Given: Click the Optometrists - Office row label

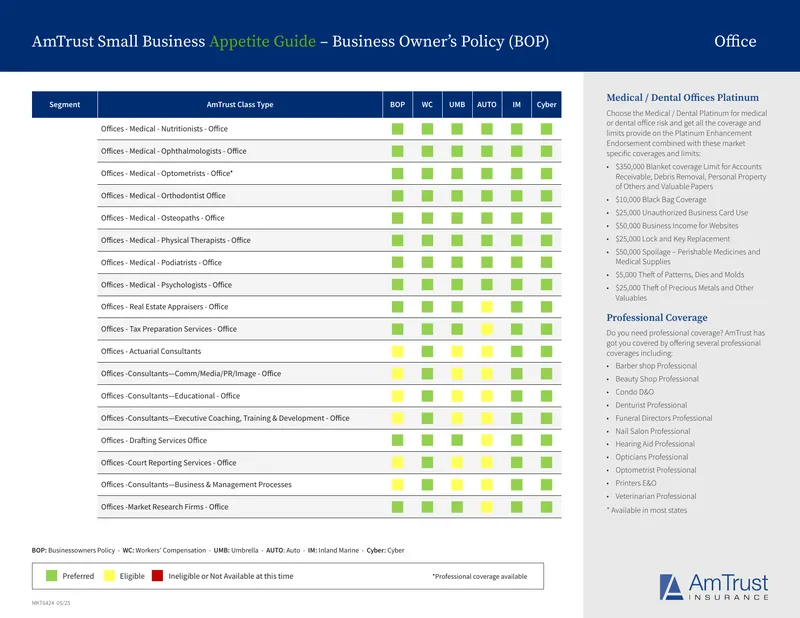Looking at the screenshot, I should pos(167,173).
